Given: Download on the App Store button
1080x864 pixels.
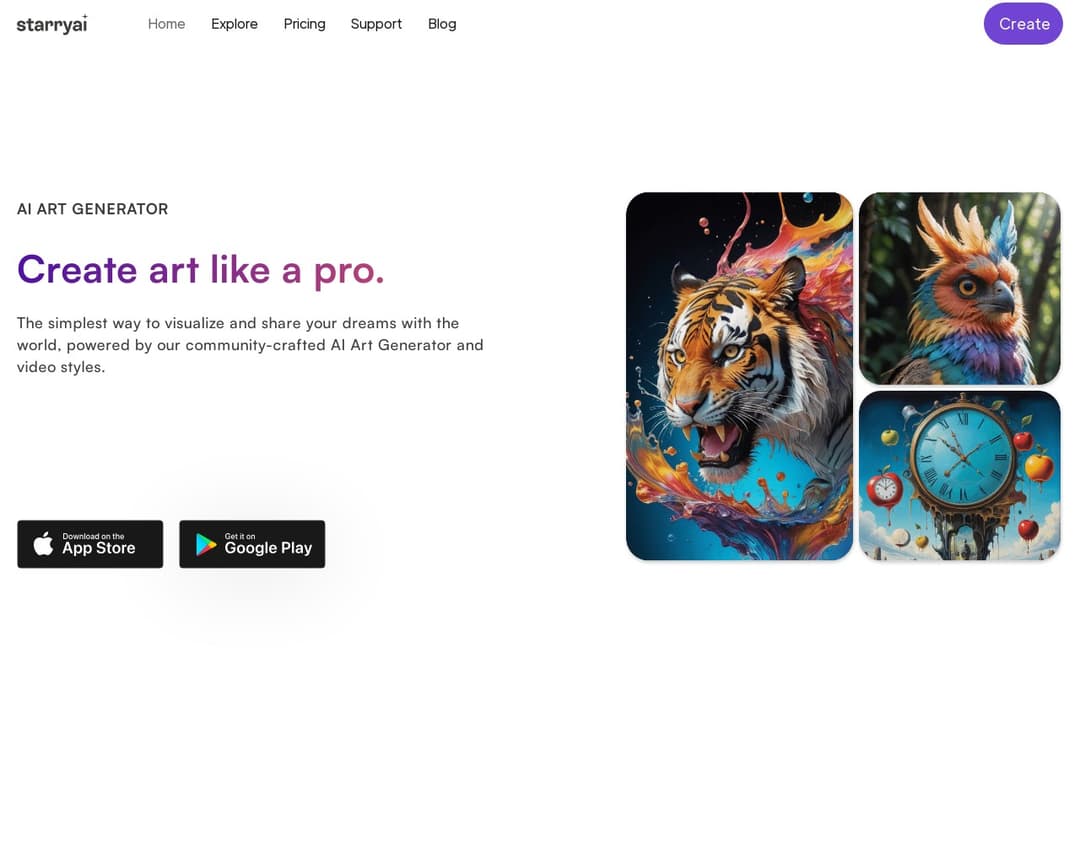Looking at the screenshot, I should 90,544.
